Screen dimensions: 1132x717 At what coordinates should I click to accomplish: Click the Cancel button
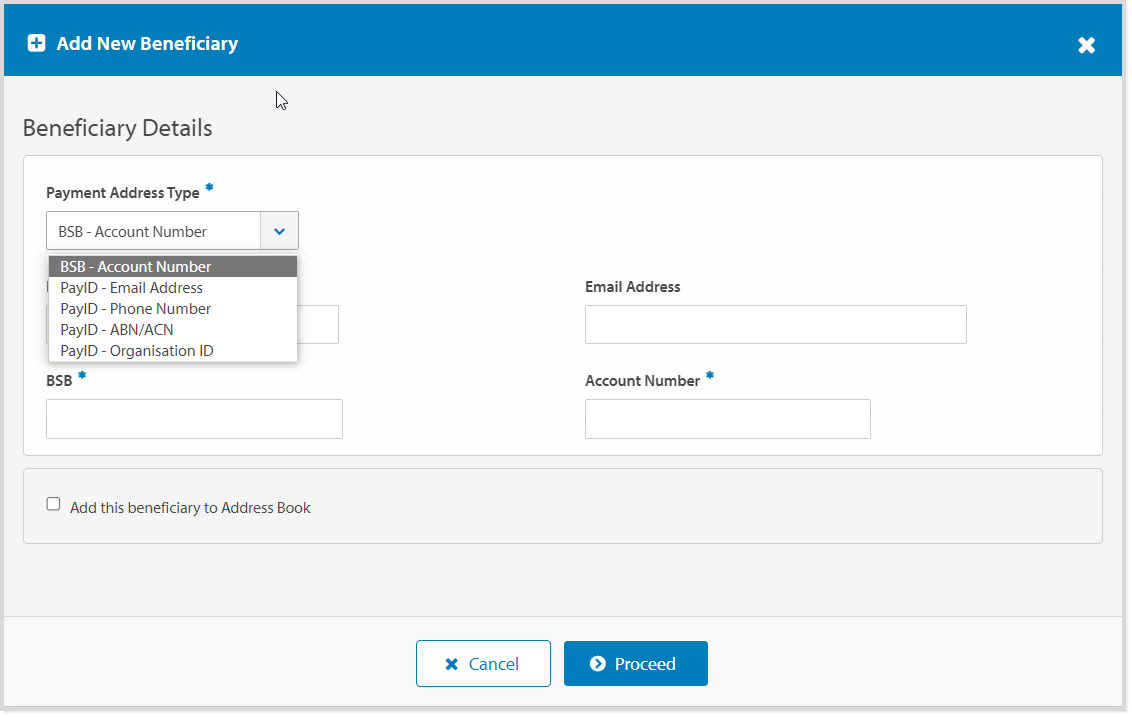pyautogui.click(x=483, y=664)
